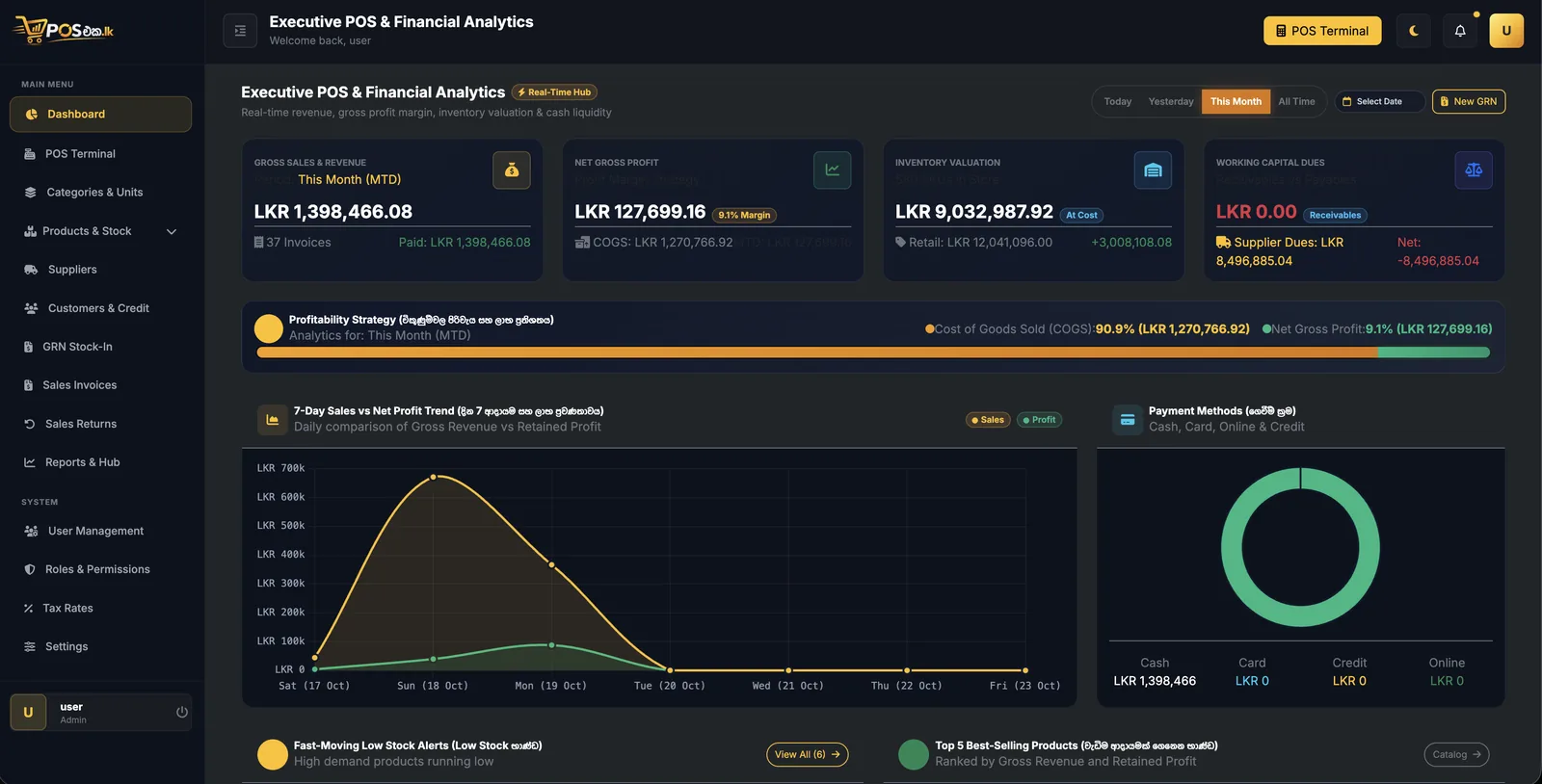Go to Sales Invoices

point(100,385)
